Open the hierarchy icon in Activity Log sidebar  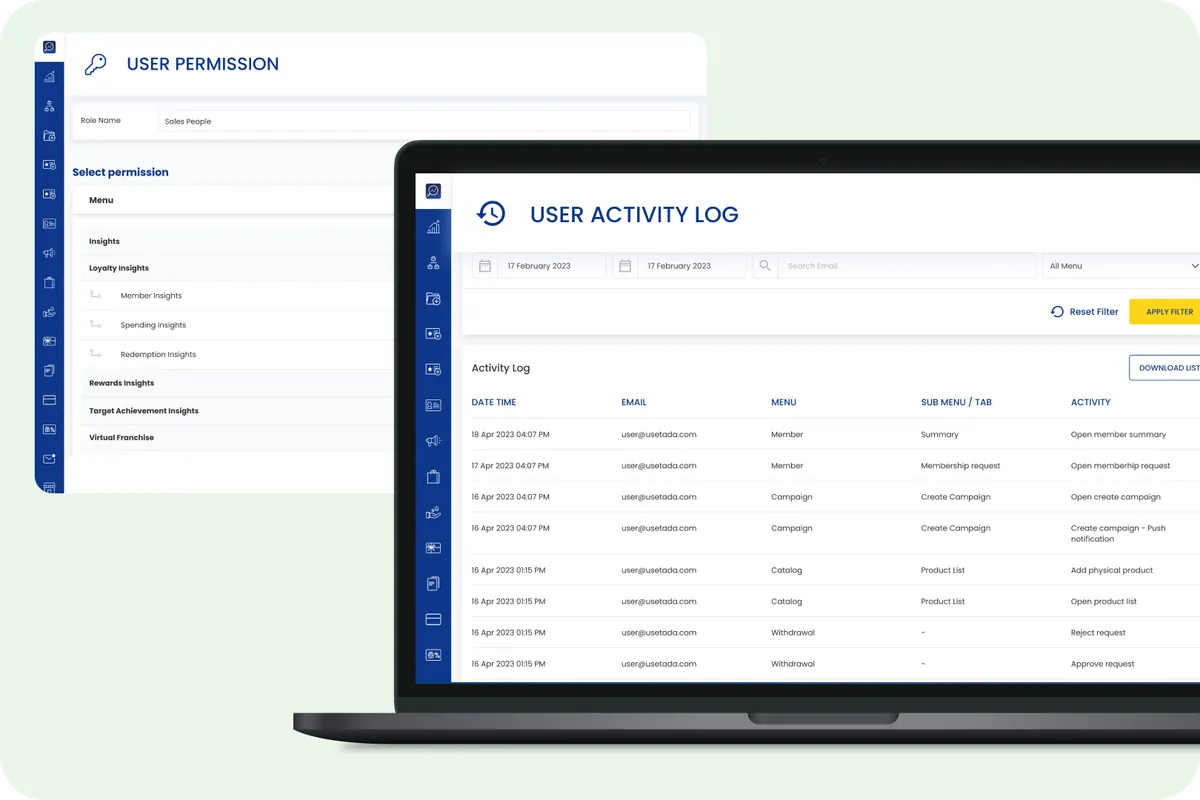(x=433, y=263)
